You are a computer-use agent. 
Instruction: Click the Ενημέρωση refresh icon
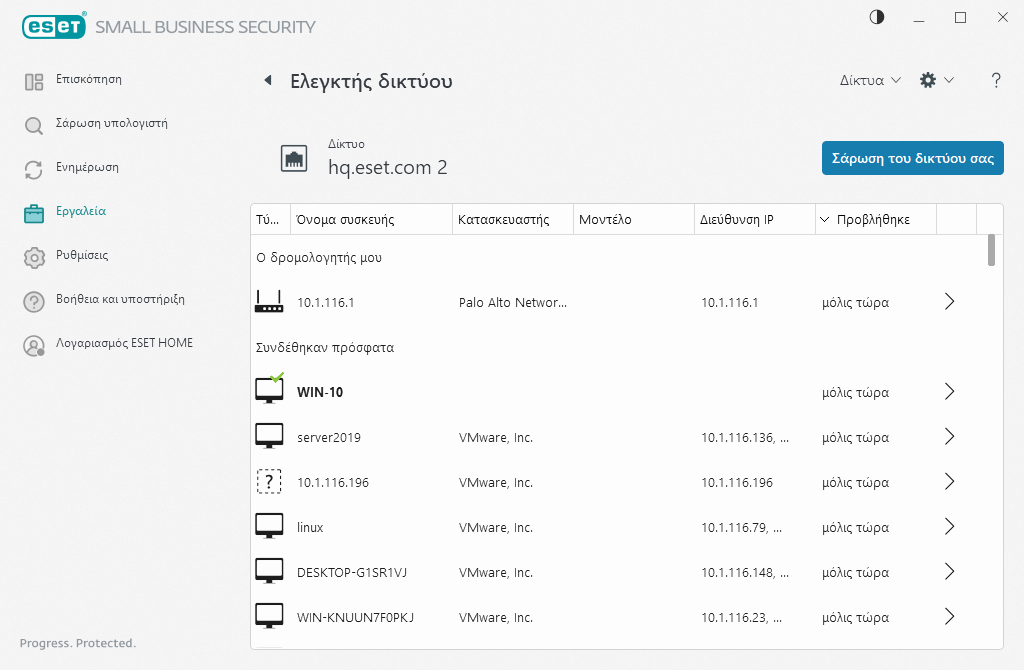(34, 170)
